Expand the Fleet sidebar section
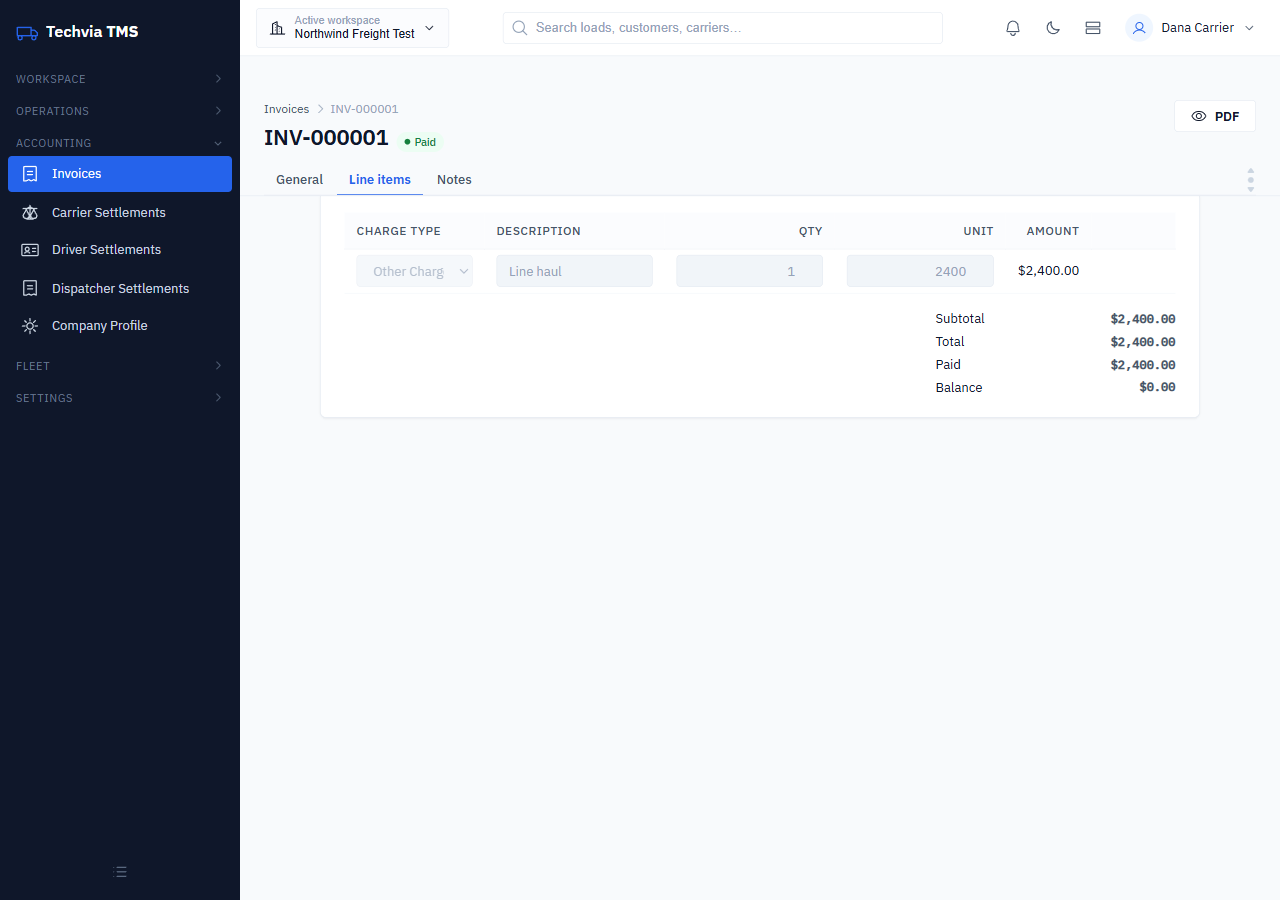 point(120,366)
